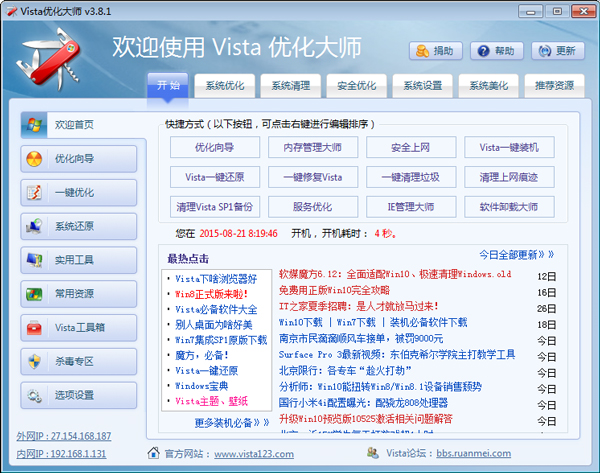Open the 系统设置 tab
Screen dimensions: 600x473
[422, 85]
